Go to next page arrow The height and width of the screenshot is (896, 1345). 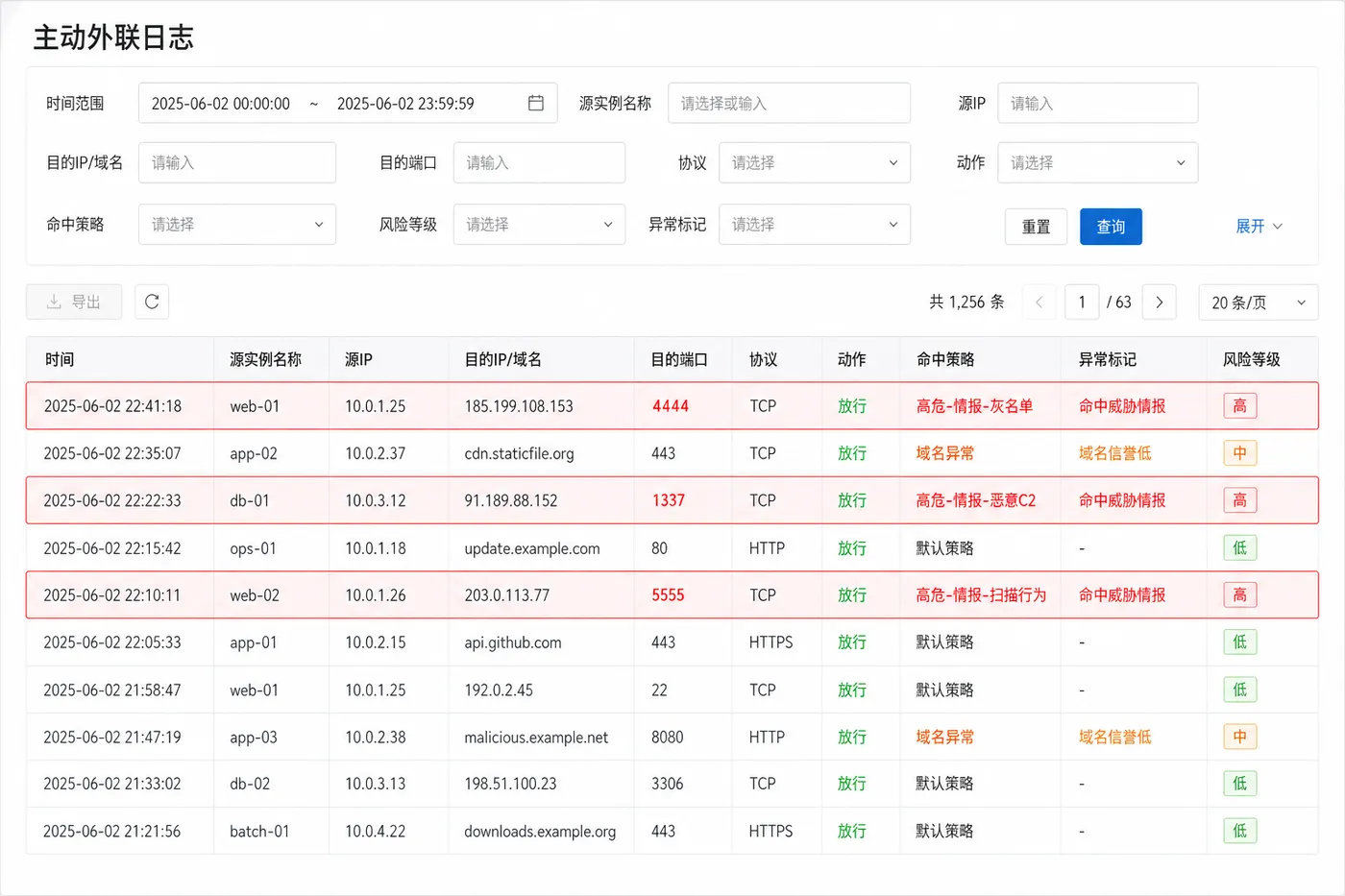(1160, 302)
